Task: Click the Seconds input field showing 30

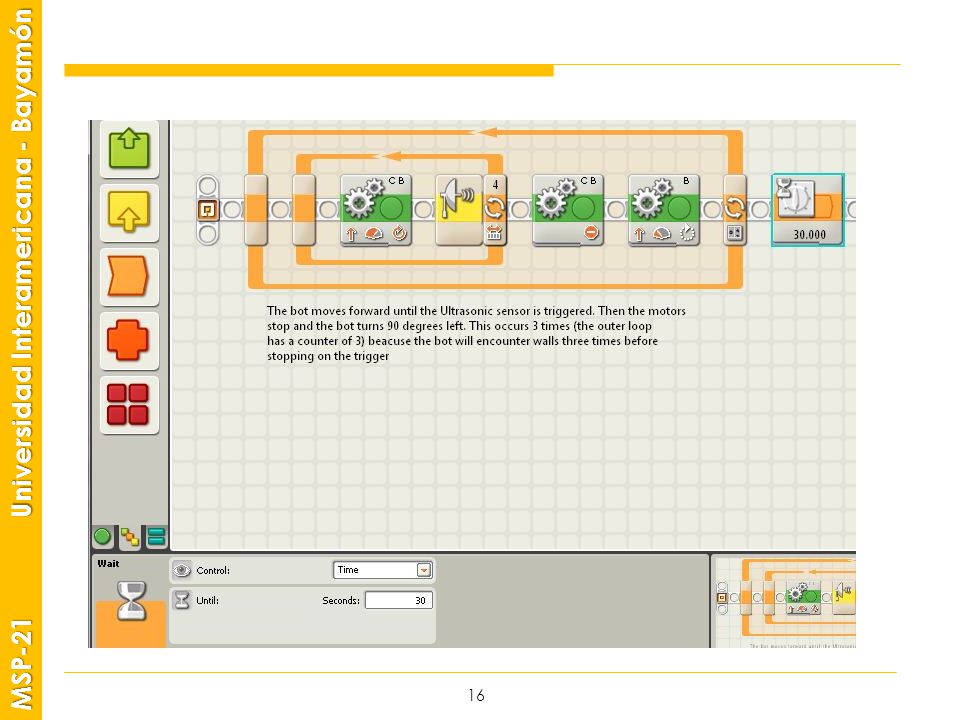Action: (x=399, y=600)
